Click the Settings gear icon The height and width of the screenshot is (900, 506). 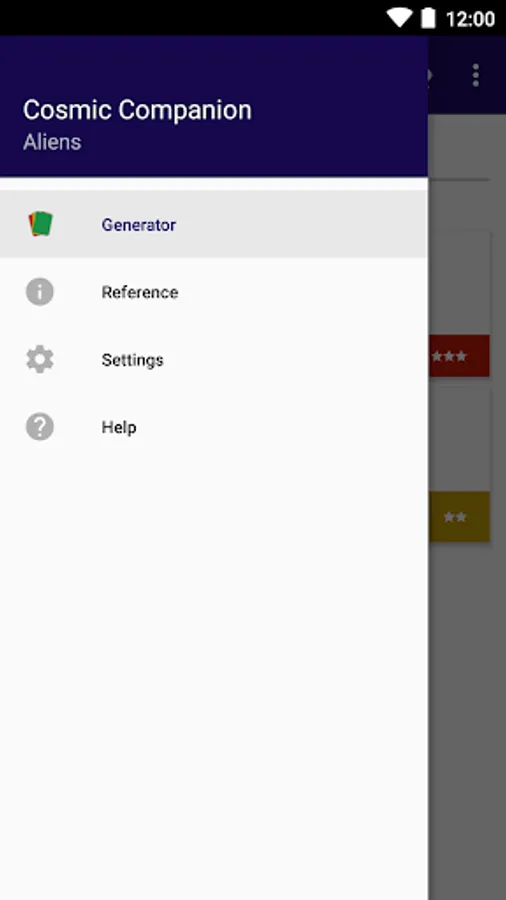coord(40,359)
